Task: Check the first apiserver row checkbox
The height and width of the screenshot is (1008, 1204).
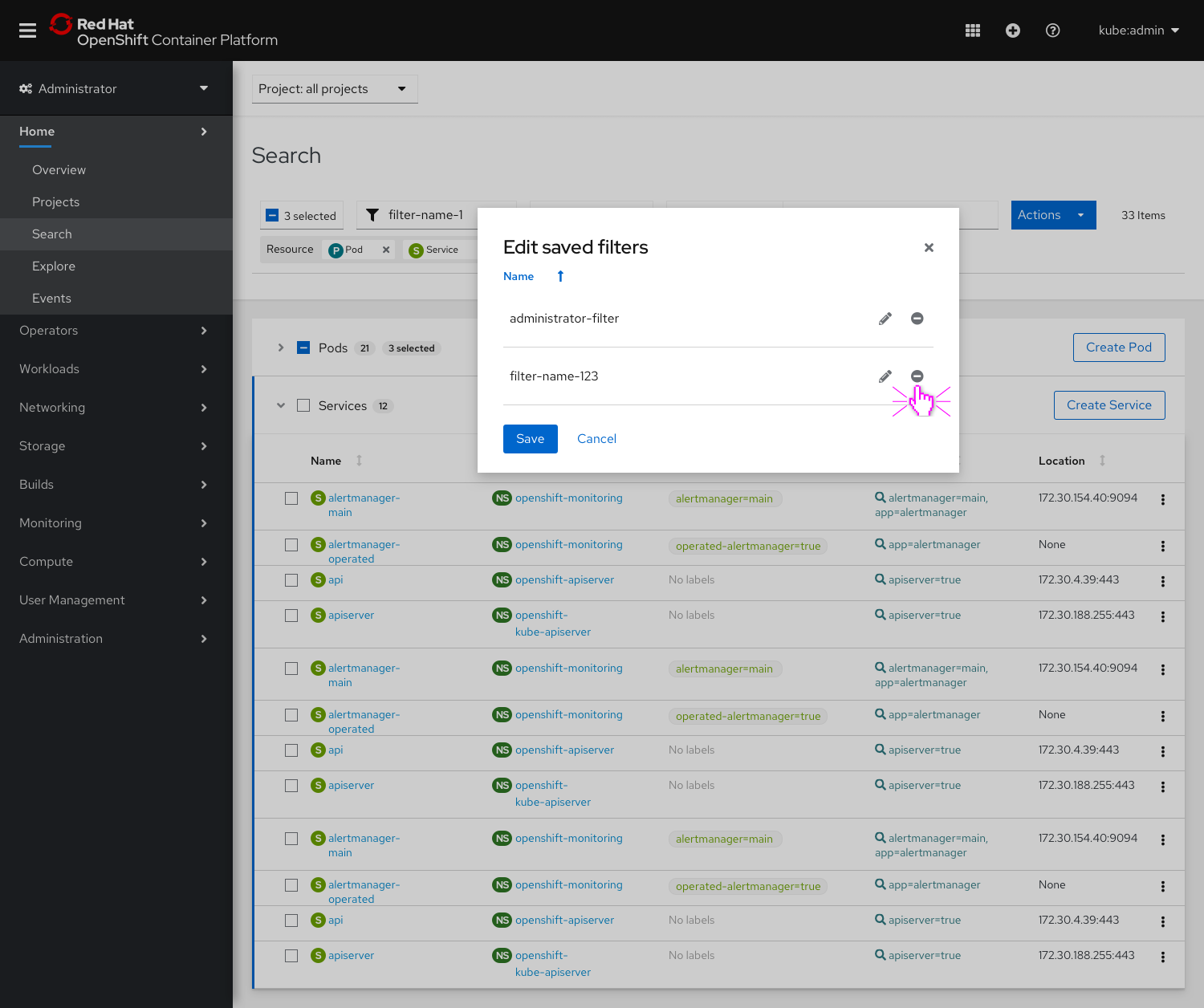Action: tap(291, 616)
